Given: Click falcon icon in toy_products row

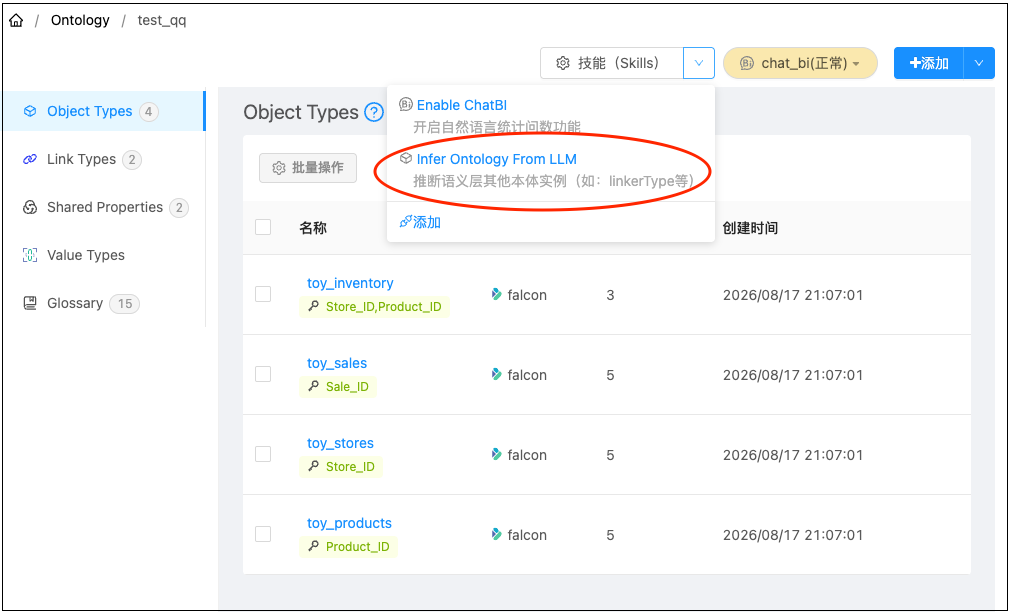Looking at the screenshot, I should (496, 535).
